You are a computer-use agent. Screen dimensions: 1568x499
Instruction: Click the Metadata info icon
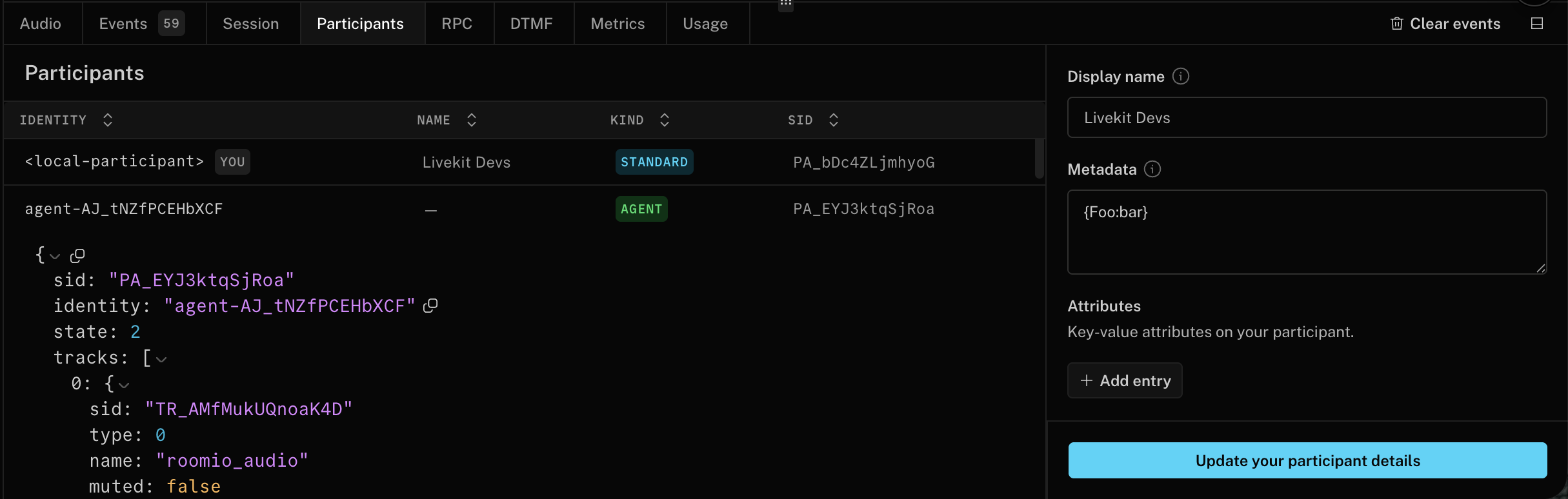(x=1152, y=170)
